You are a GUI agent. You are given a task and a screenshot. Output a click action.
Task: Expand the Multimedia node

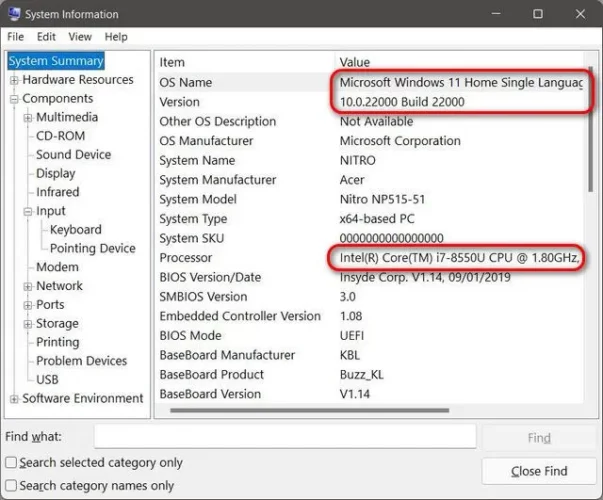28,118
